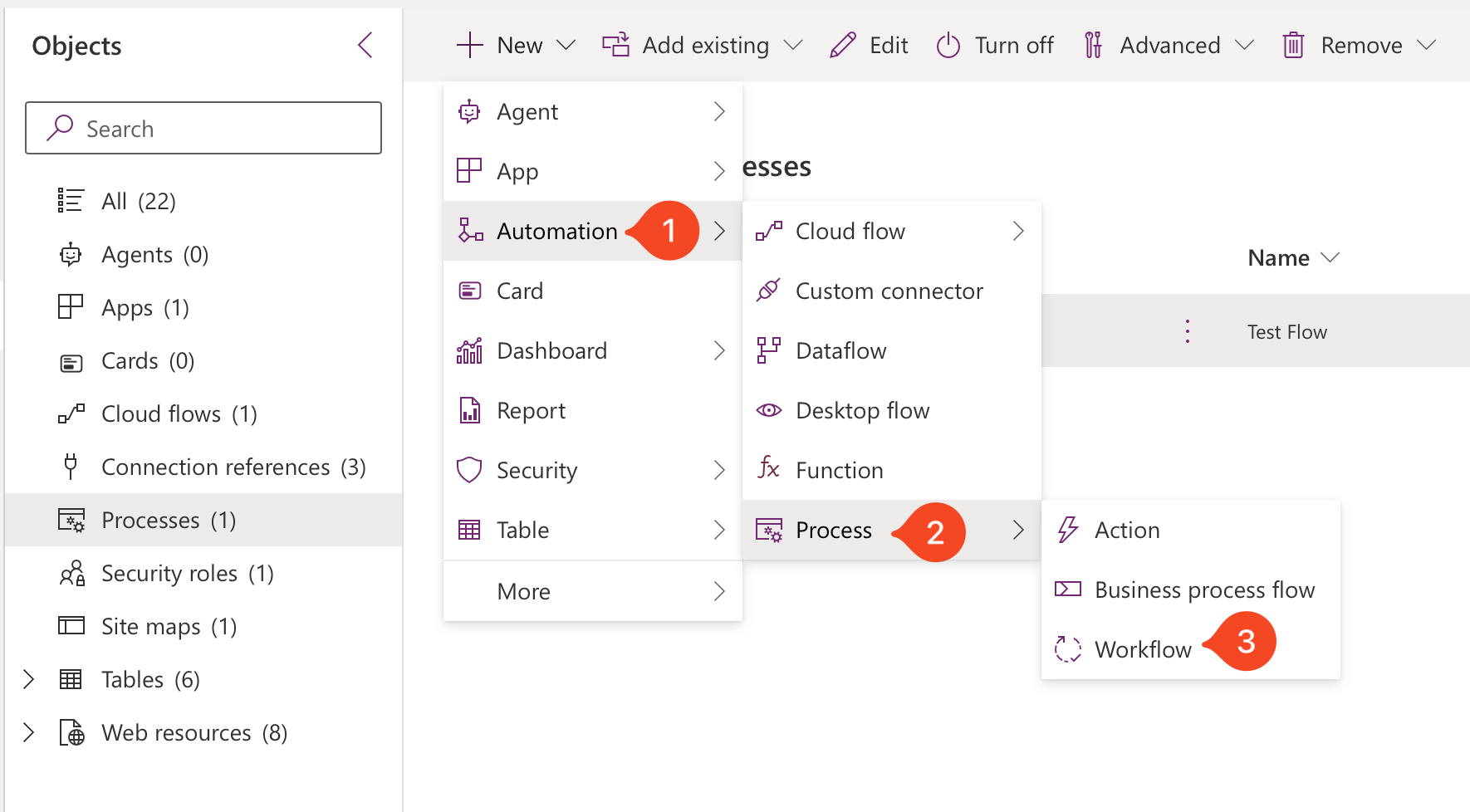Choose App in the New menu
The image size is (1470, 812).
593,171
